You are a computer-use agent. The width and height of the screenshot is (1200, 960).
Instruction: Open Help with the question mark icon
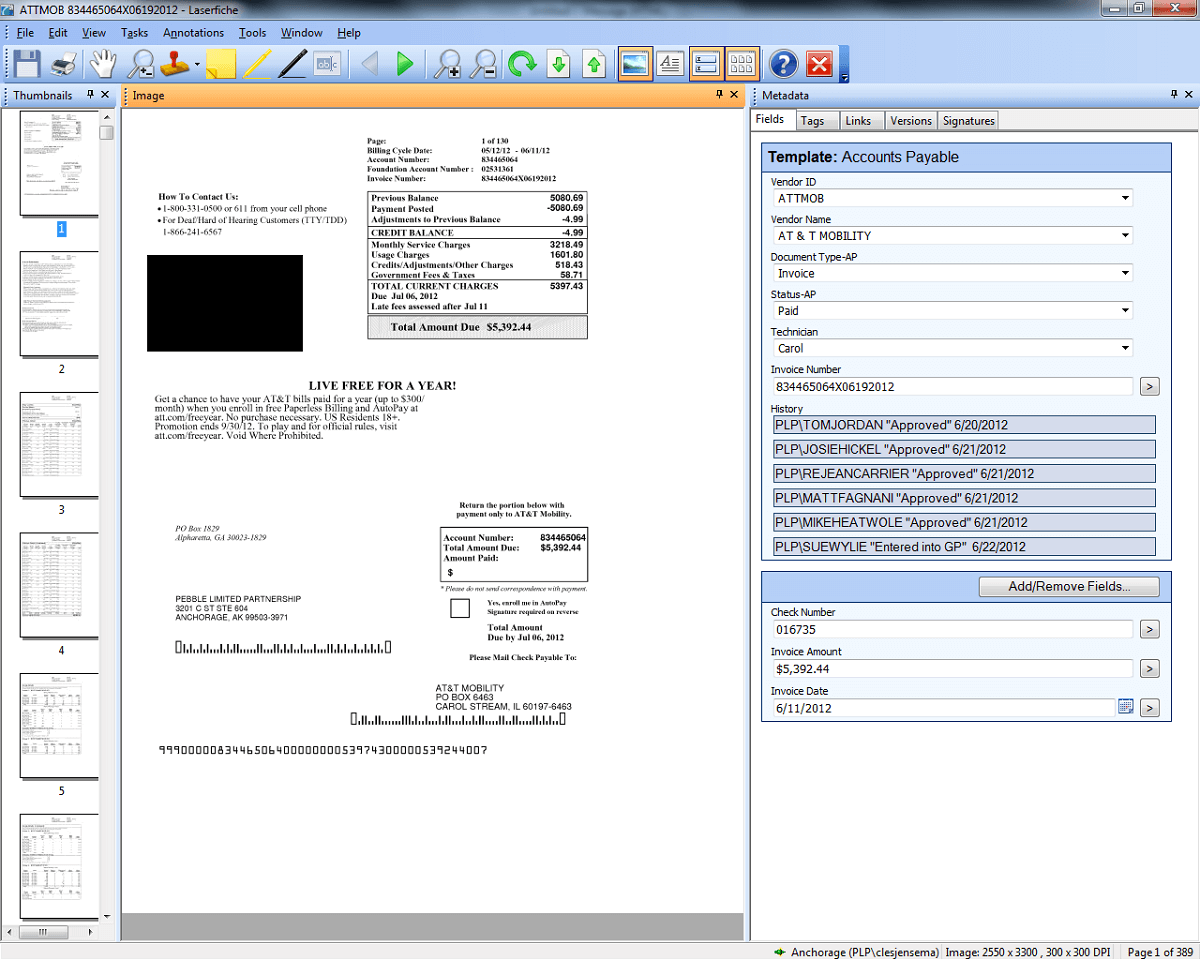784,64
